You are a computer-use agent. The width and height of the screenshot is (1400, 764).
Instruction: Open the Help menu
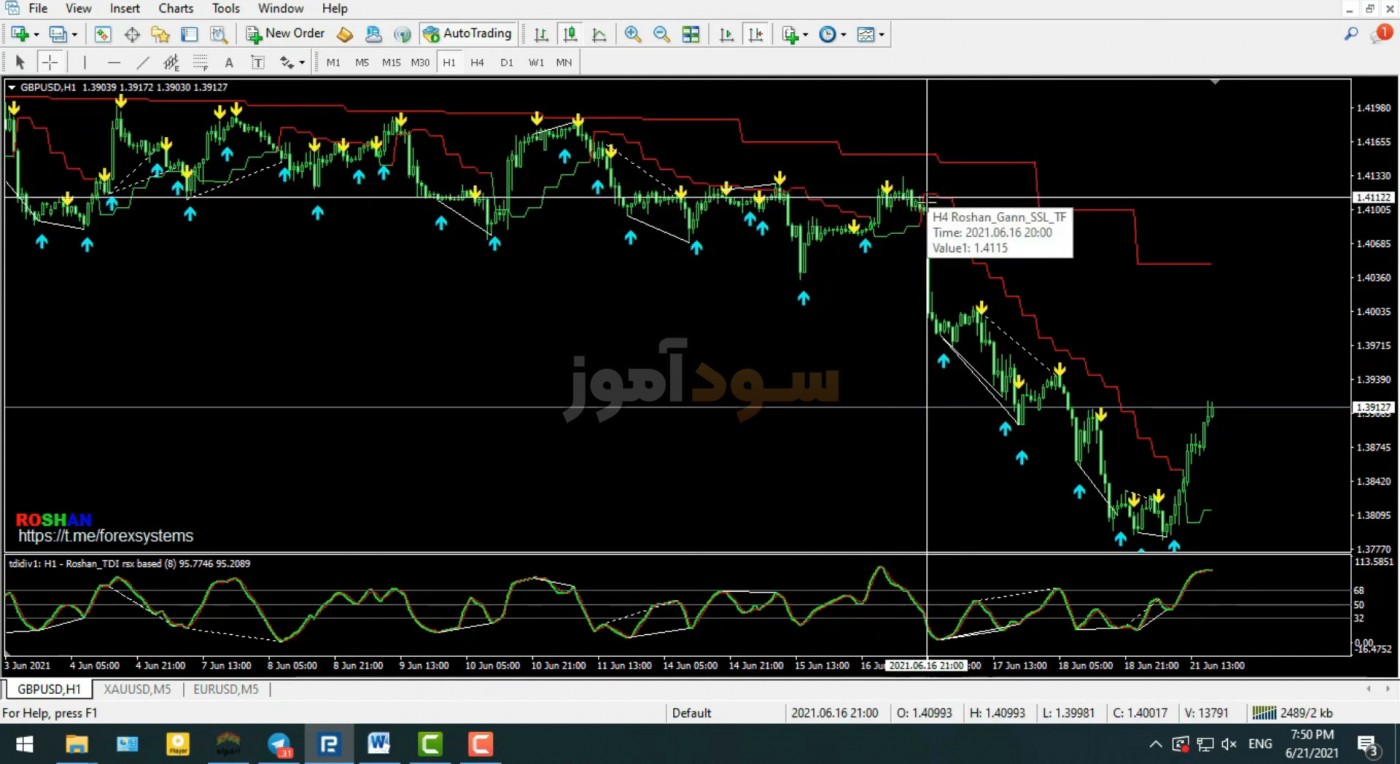point(335,8)
